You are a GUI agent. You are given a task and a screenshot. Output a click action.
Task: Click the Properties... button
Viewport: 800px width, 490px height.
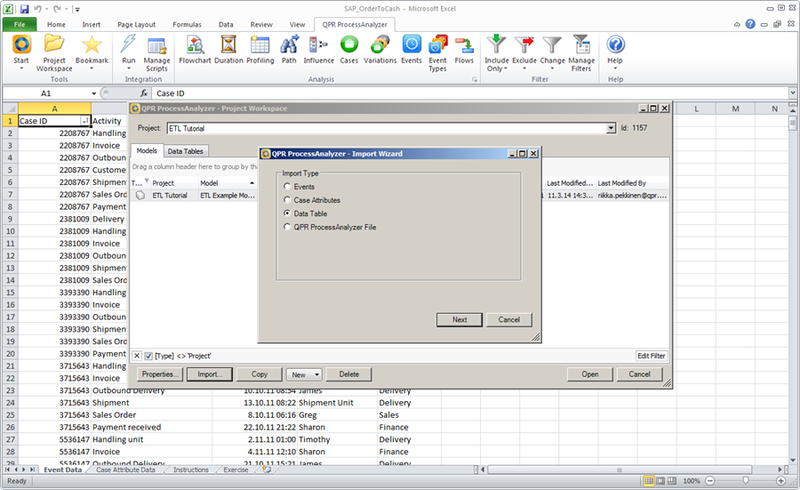click(x=160, y=374)
